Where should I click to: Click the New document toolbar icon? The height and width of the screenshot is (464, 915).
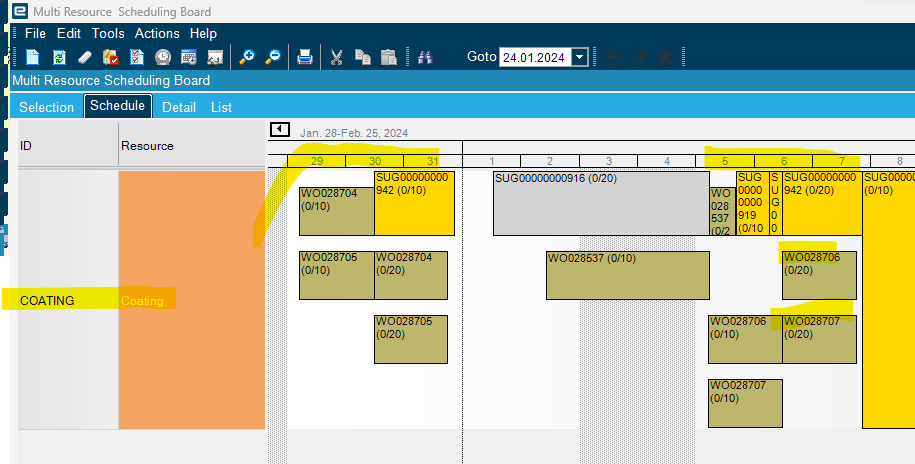tap(33, 57)
